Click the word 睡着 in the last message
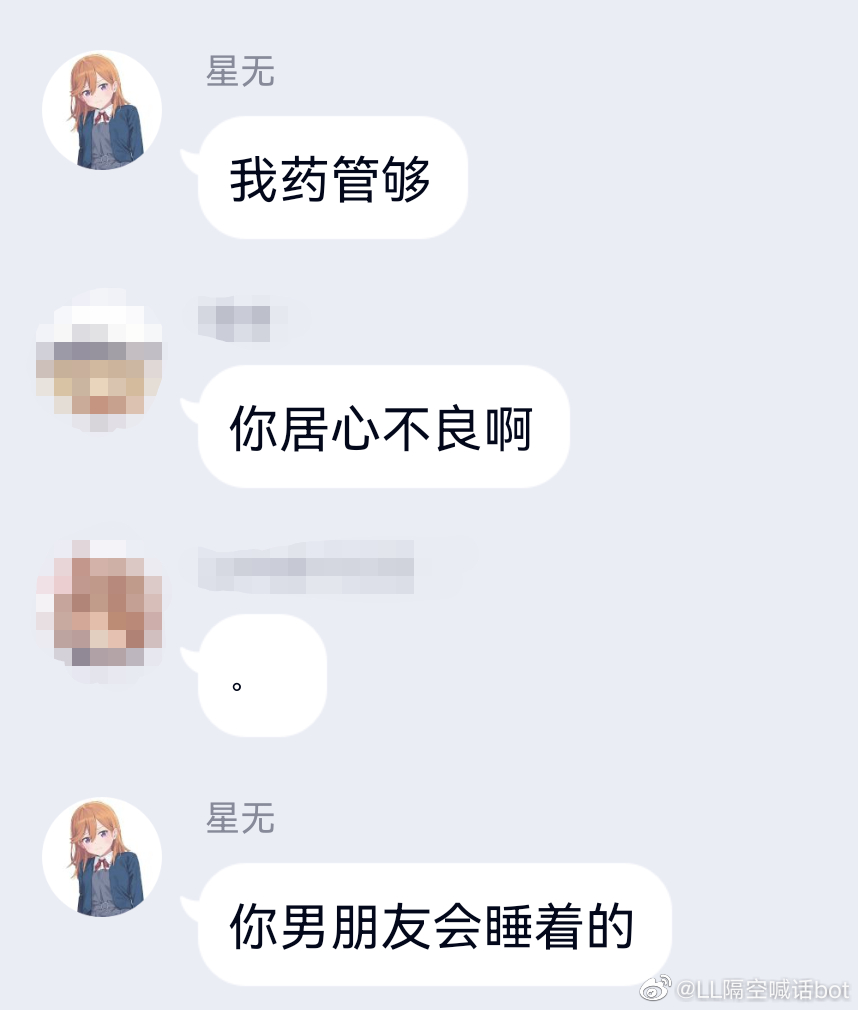Viewport: 858px width, 1010px height. pos(534,926)
